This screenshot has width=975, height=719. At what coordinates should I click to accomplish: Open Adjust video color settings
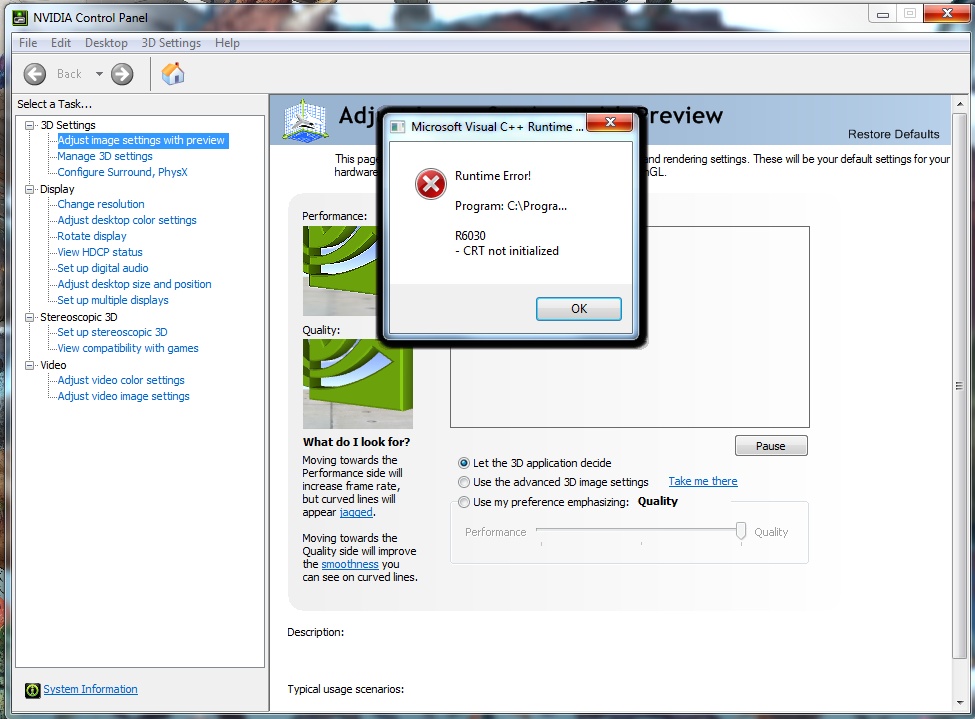point(121,381)
